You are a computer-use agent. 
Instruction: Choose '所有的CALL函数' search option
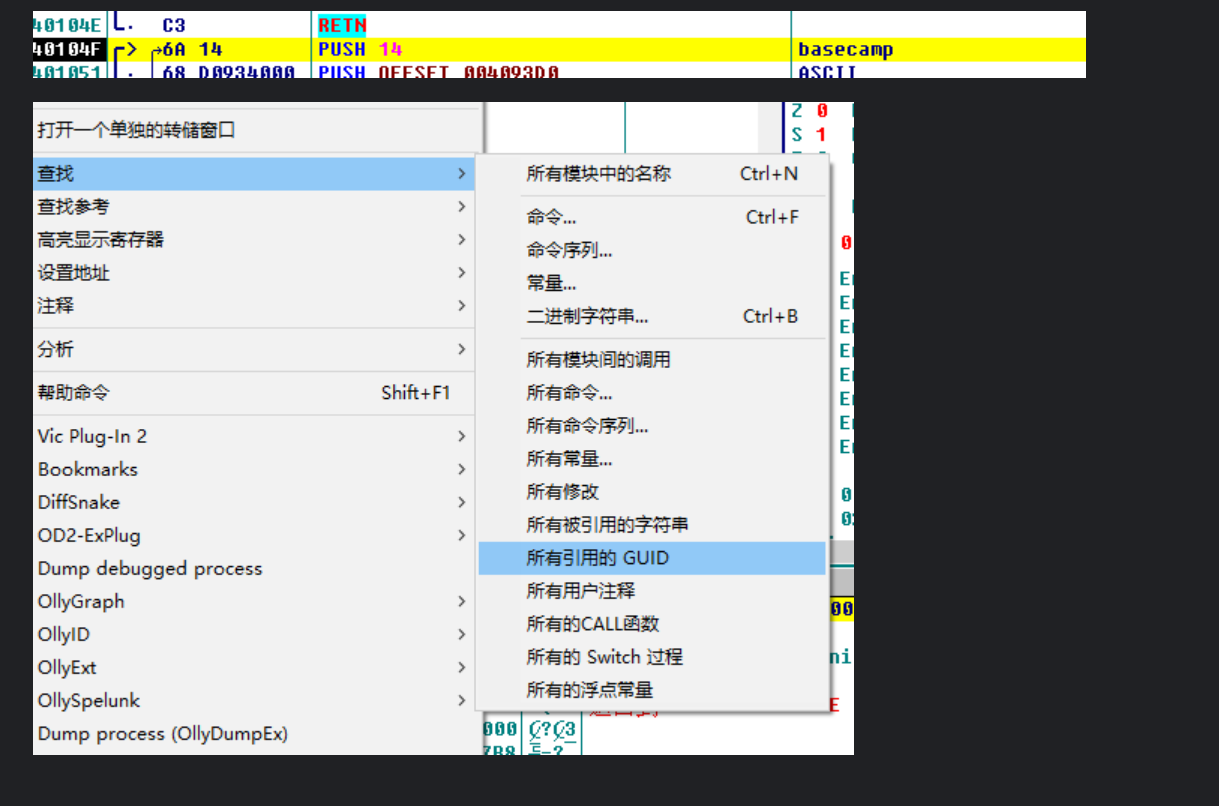coord(593,624)
